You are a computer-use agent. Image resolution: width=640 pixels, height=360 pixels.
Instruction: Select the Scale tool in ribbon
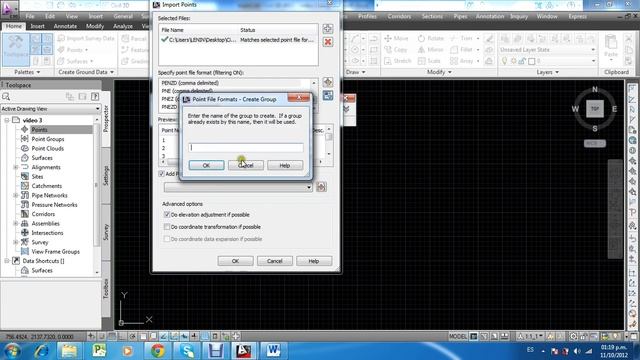[429, 61]
